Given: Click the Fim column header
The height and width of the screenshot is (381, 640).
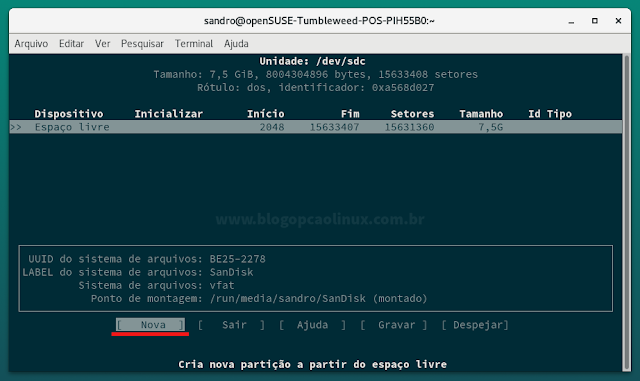Looking at the screenshot, I should click(350, 114).
